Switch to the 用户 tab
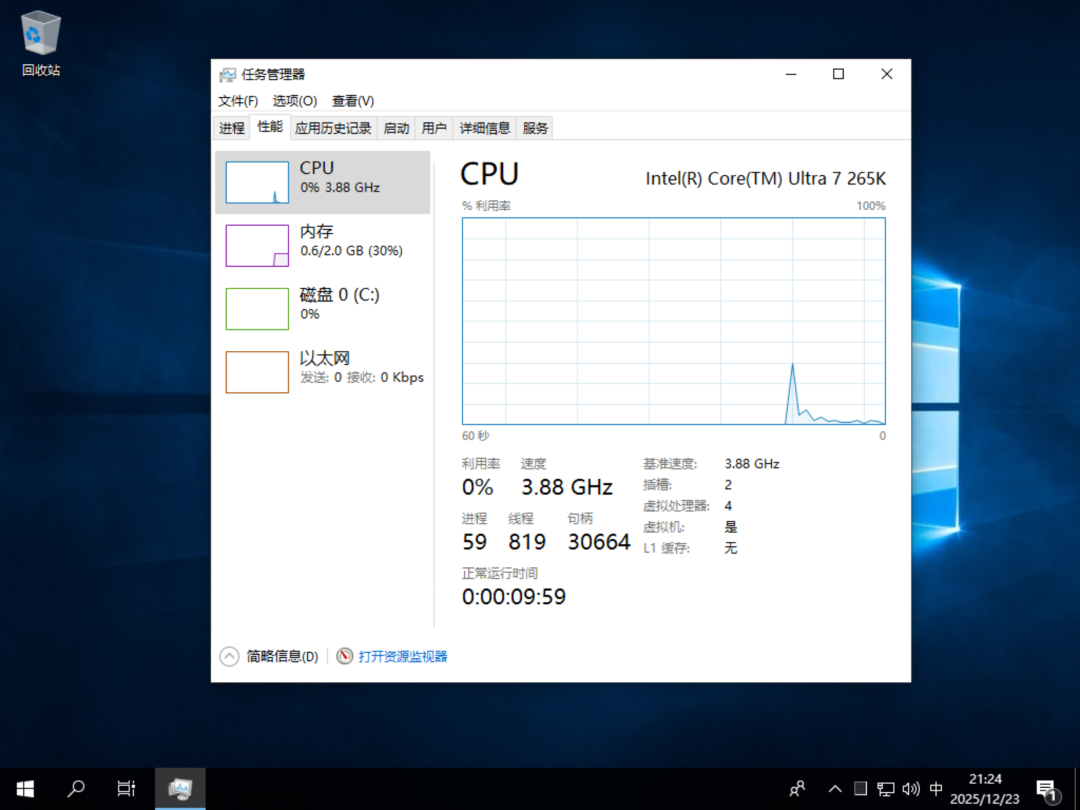Image resolution: width=1080 pixels, height=810 pixels. pos(434,128)
